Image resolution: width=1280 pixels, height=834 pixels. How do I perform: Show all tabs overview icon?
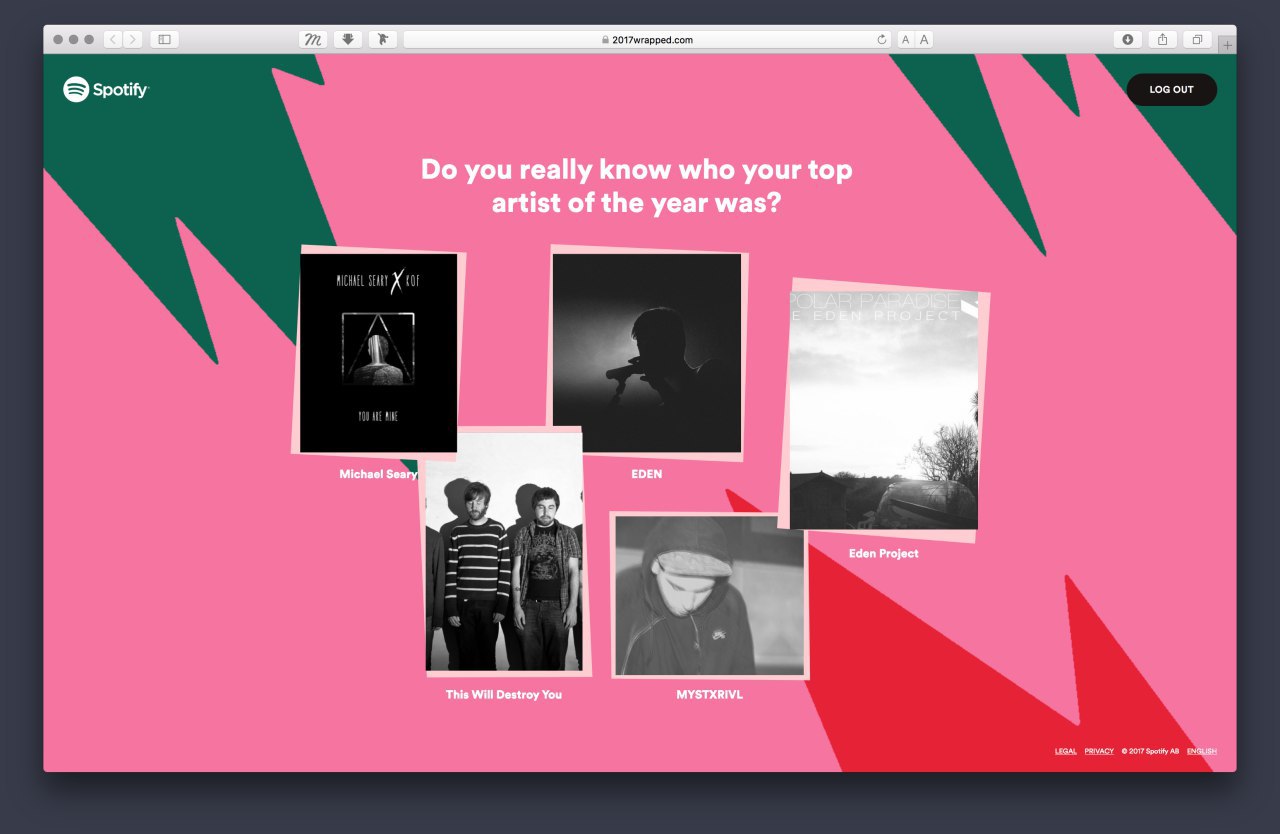click(1197, 40)
